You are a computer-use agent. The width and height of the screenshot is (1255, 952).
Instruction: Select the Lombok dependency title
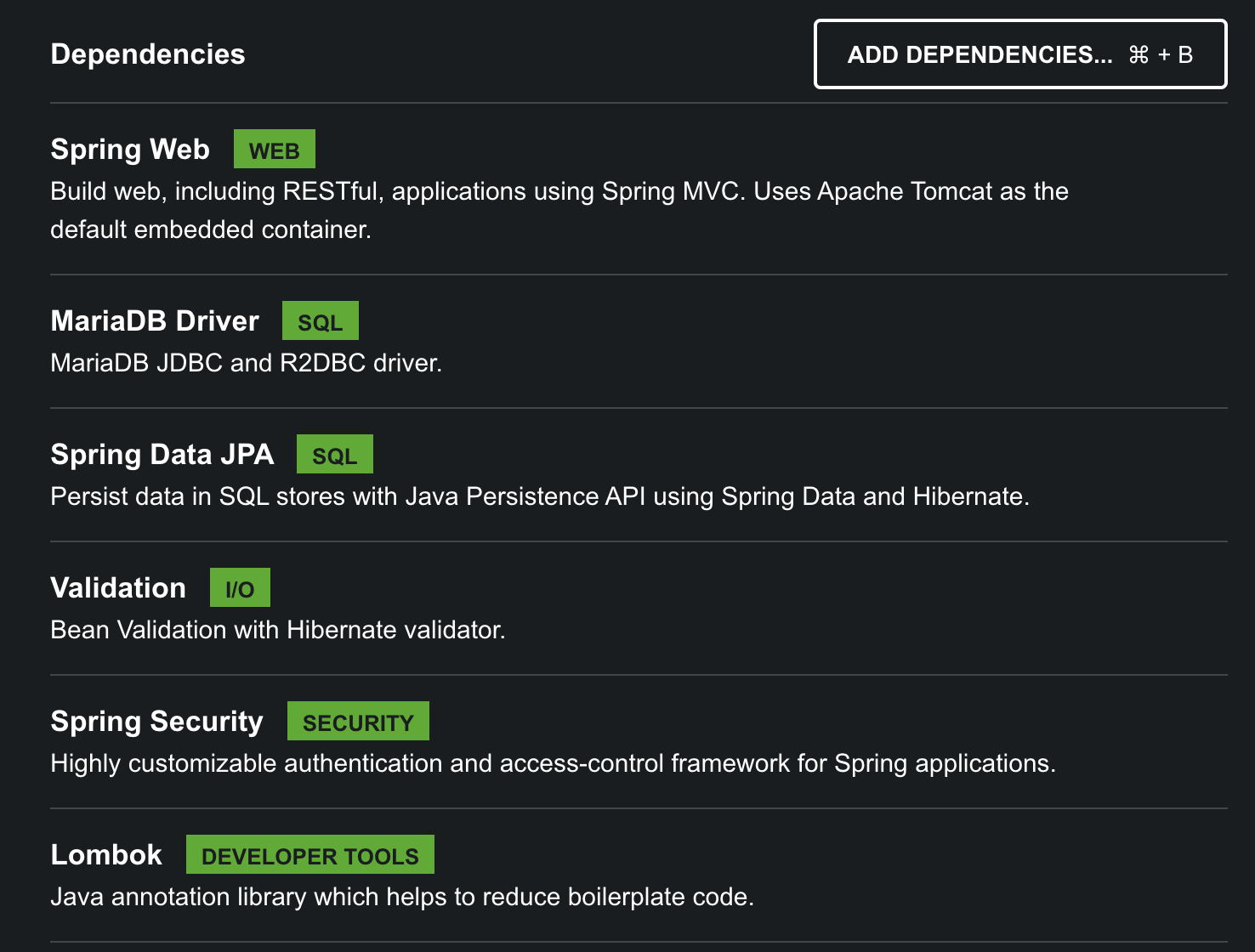106,855
